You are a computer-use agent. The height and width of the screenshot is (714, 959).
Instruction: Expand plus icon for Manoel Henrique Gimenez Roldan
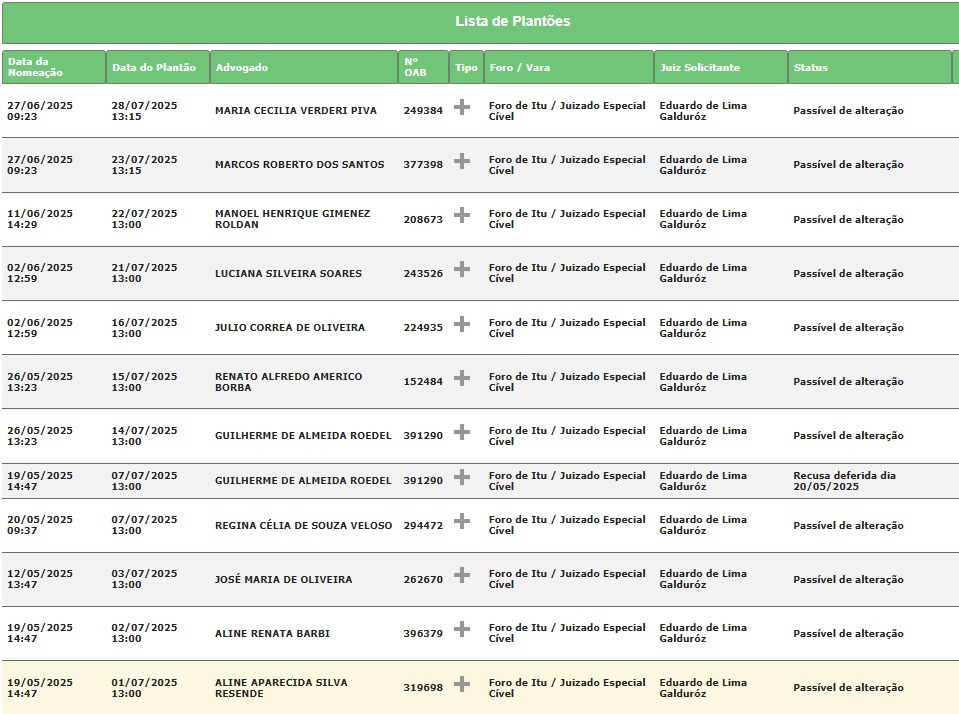[462, 215]
